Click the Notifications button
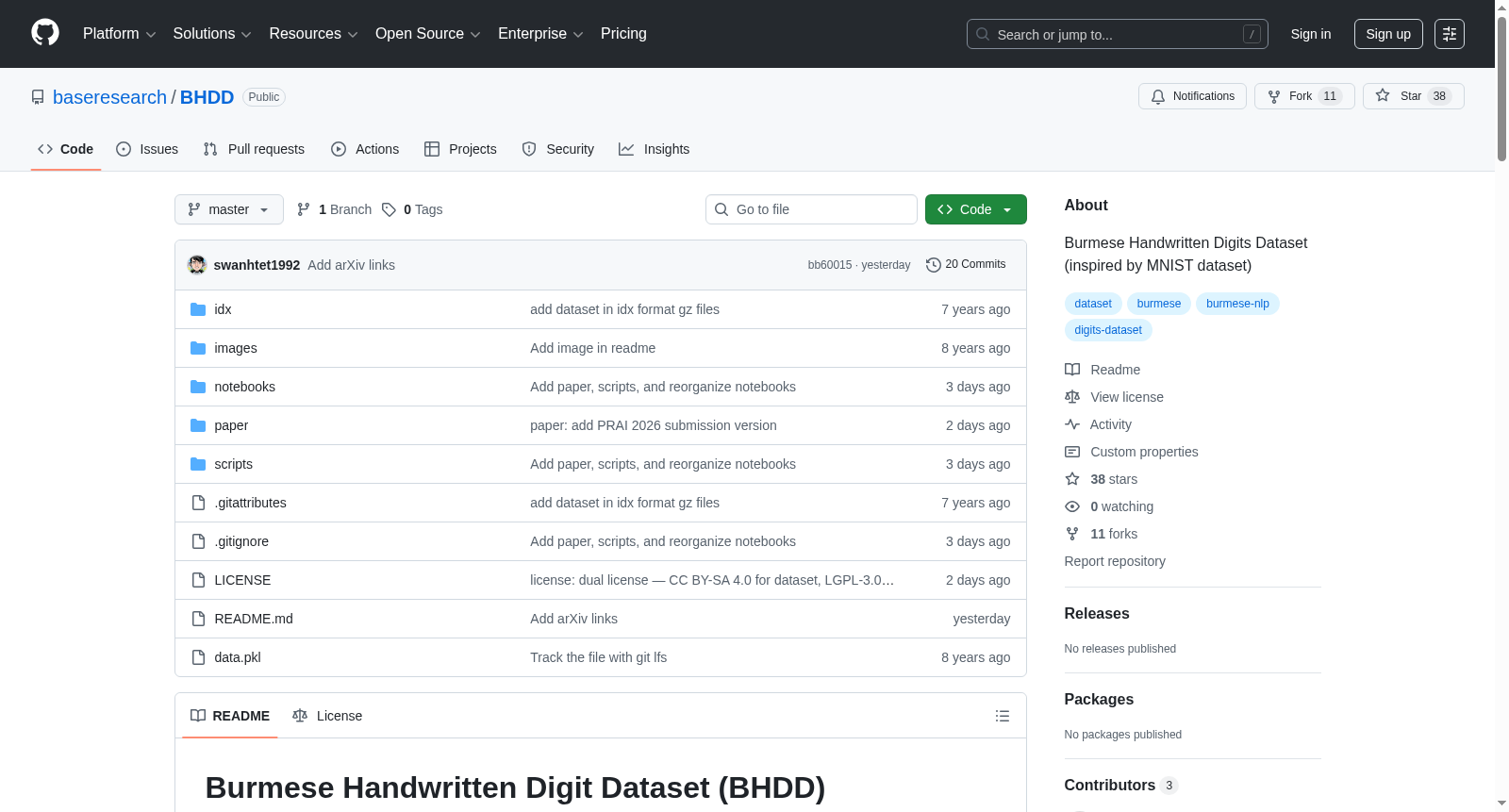This screenshot has height=812, width=1509. click(1193, 96)
